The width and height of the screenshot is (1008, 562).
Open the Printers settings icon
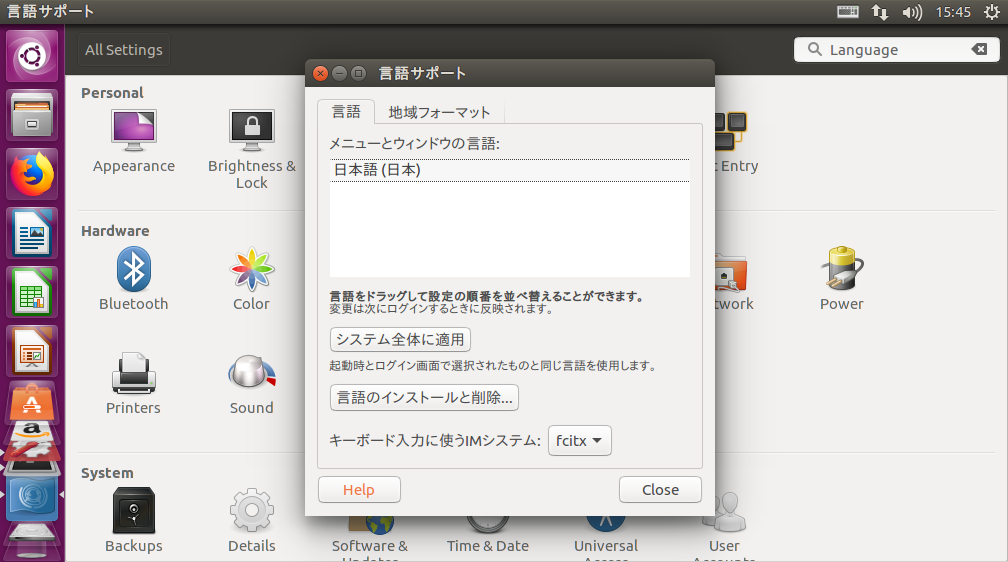(134, 373)
